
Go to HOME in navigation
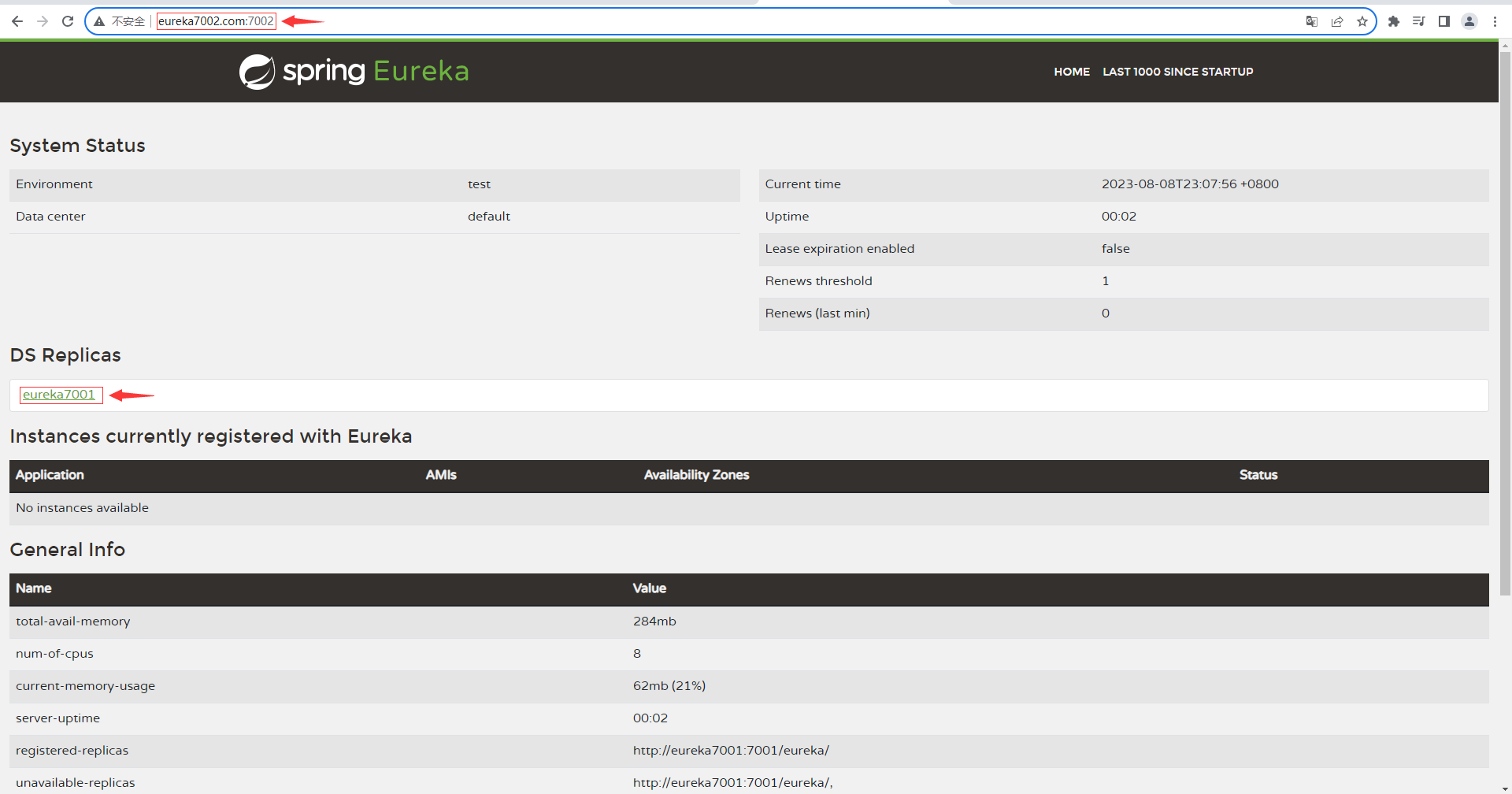[x=1072, y=72]
